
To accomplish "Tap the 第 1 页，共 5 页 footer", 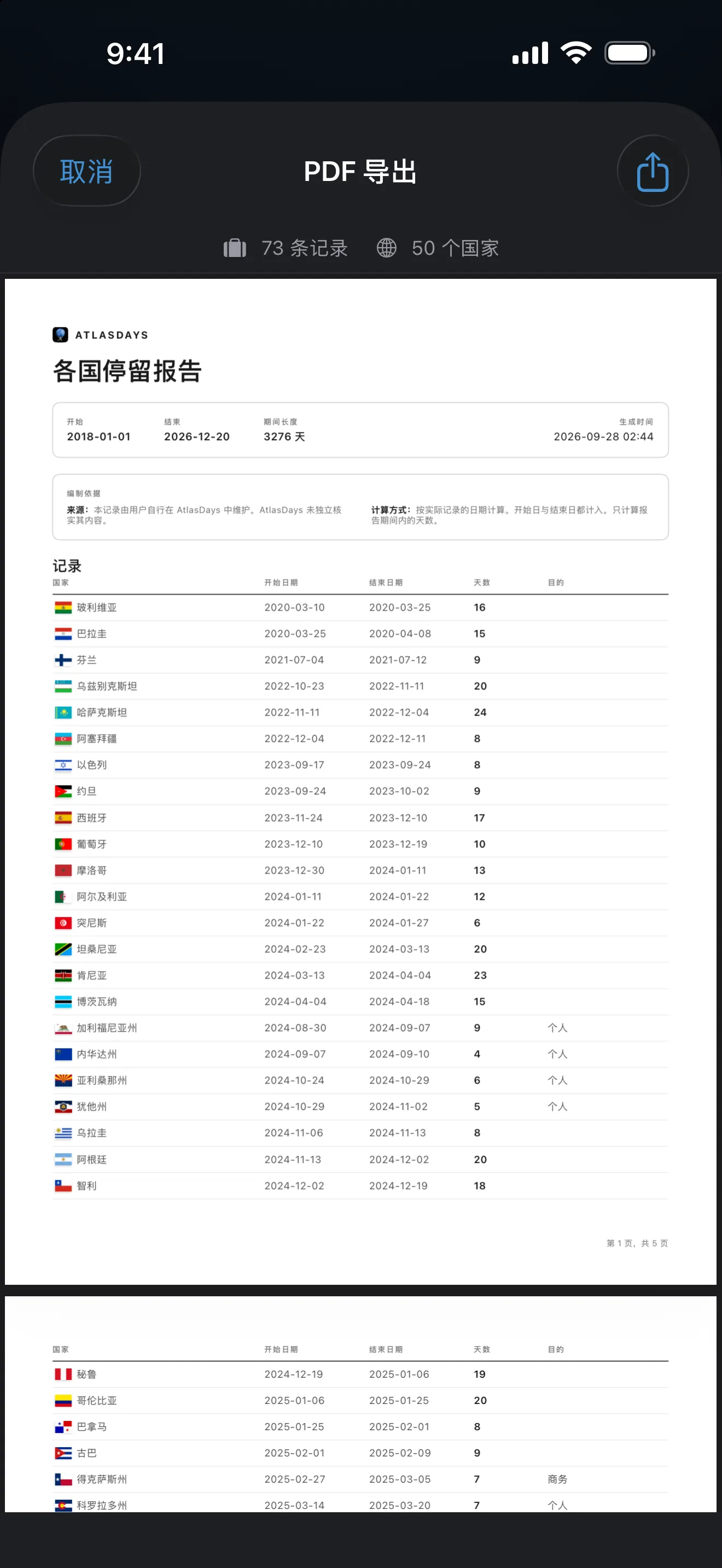I will coord(637,1243).
